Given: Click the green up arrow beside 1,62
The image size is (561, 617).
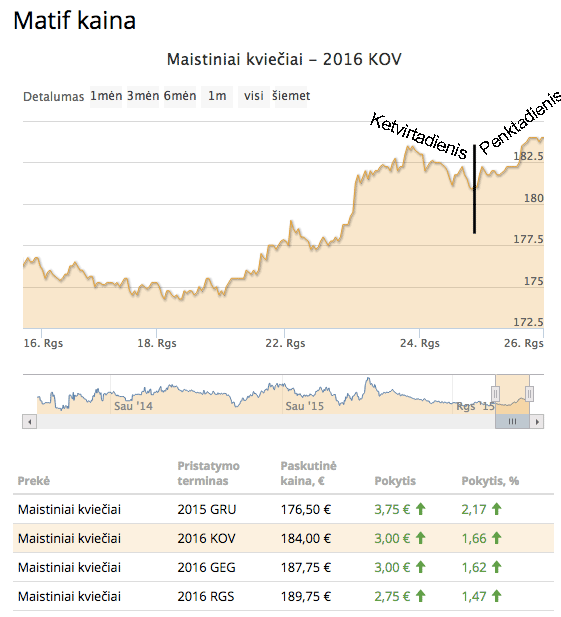Looking at the screenshot, I should [x=496, y=567].
